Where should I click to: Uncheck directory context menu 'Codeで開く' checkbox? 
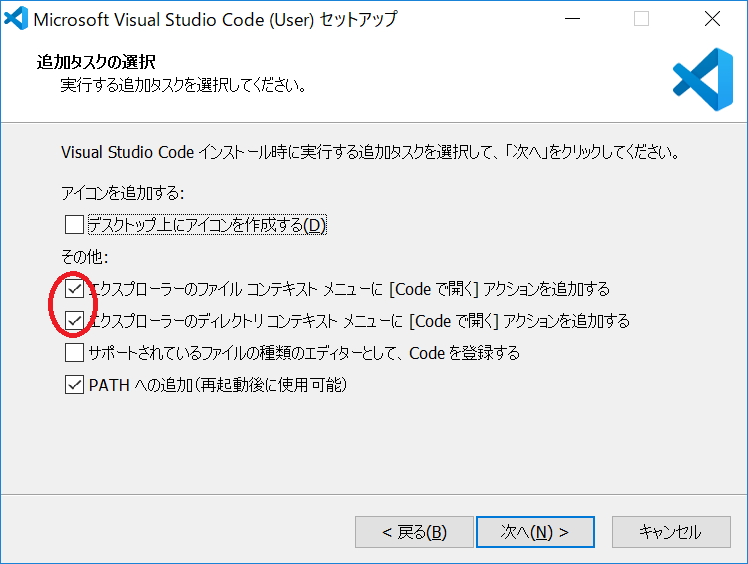pyautogui.click(x=74, y=321)
